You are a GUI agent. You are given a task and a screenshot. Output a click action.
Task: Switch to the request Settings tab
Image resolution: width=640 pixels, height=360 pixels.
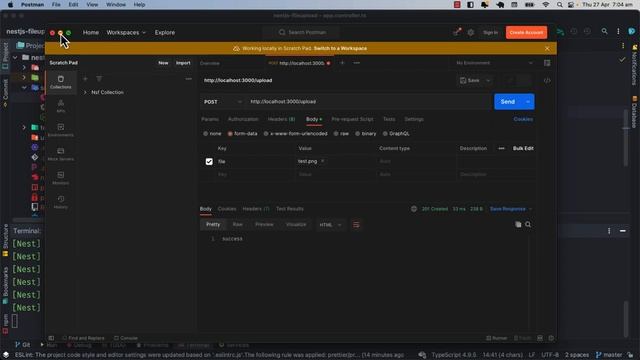414,119
